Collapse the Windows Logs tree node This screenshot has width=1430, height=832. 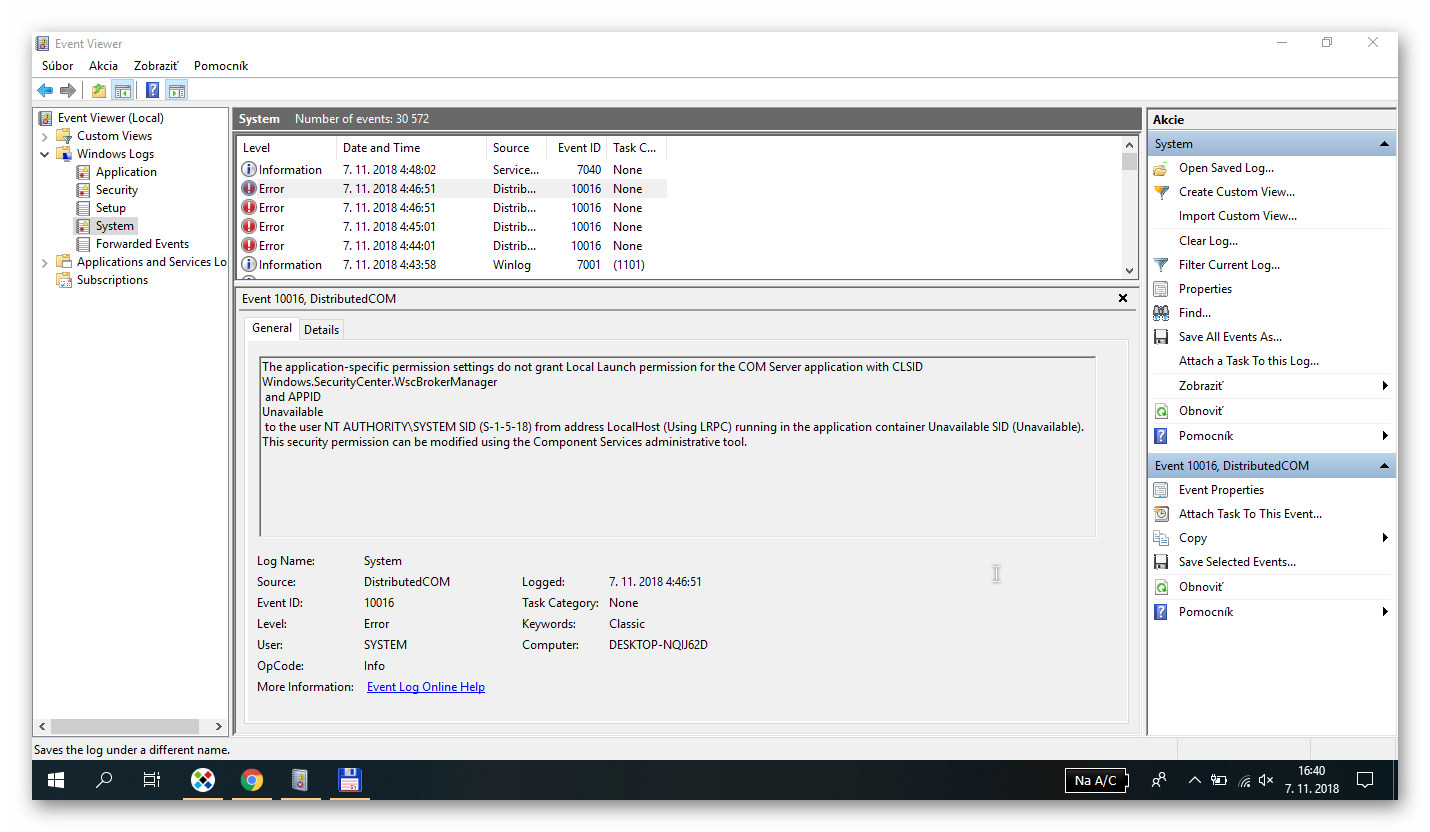coord(45,154)
